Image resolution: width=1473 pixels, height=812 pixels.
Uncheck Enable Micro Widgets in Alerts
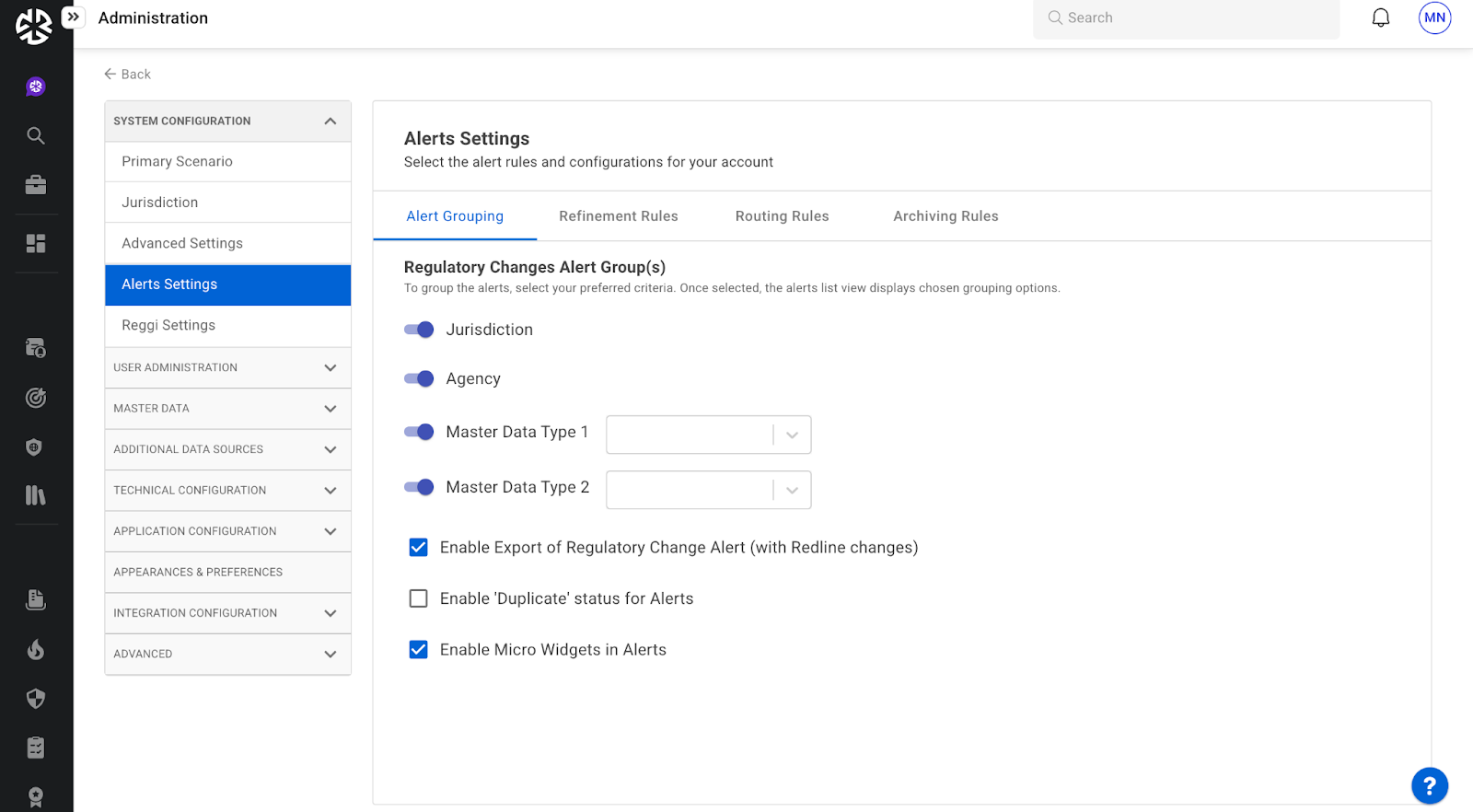[x=419, y=650]
